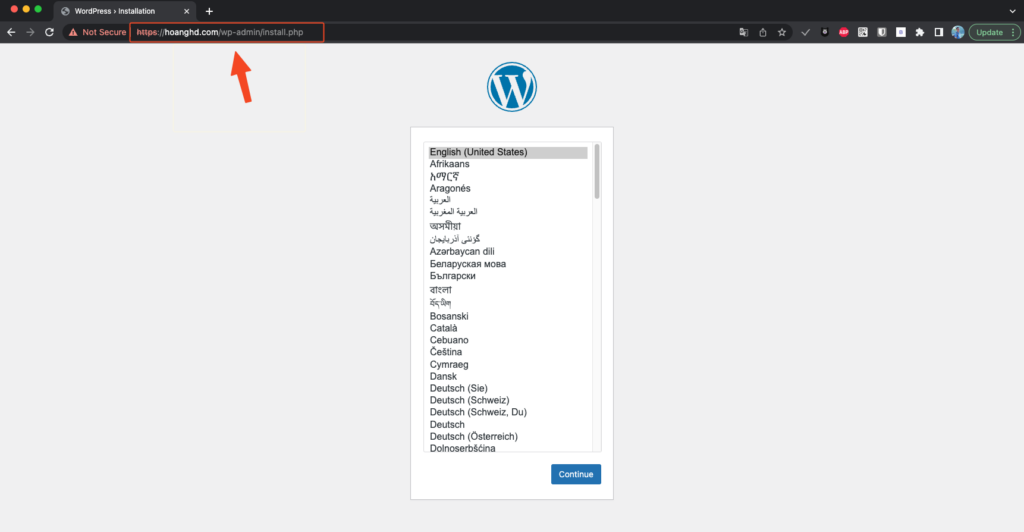Reload the page with the refresh icon

pos(49,32)
